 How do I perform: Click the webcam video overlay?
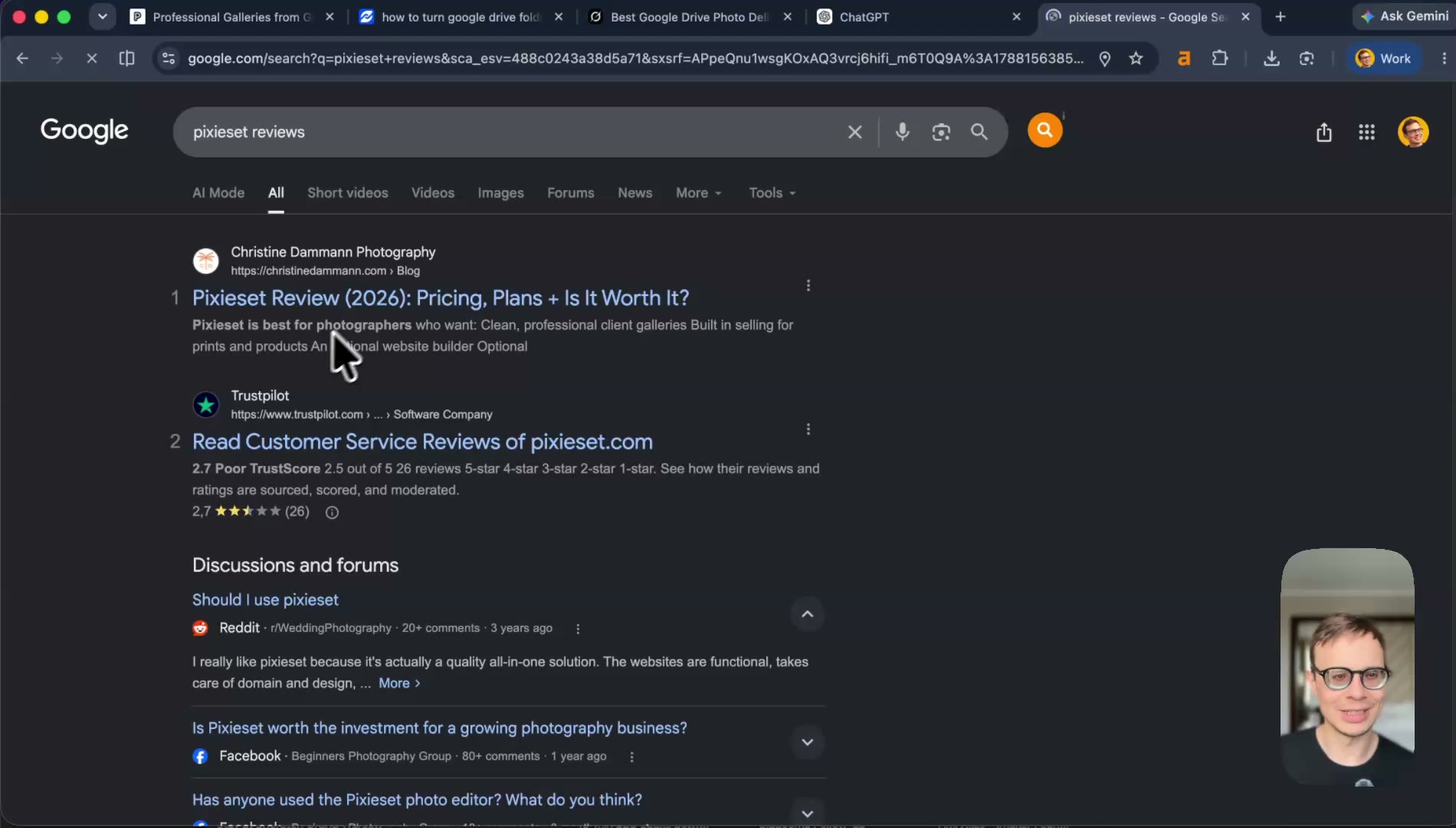point(1347,666)
